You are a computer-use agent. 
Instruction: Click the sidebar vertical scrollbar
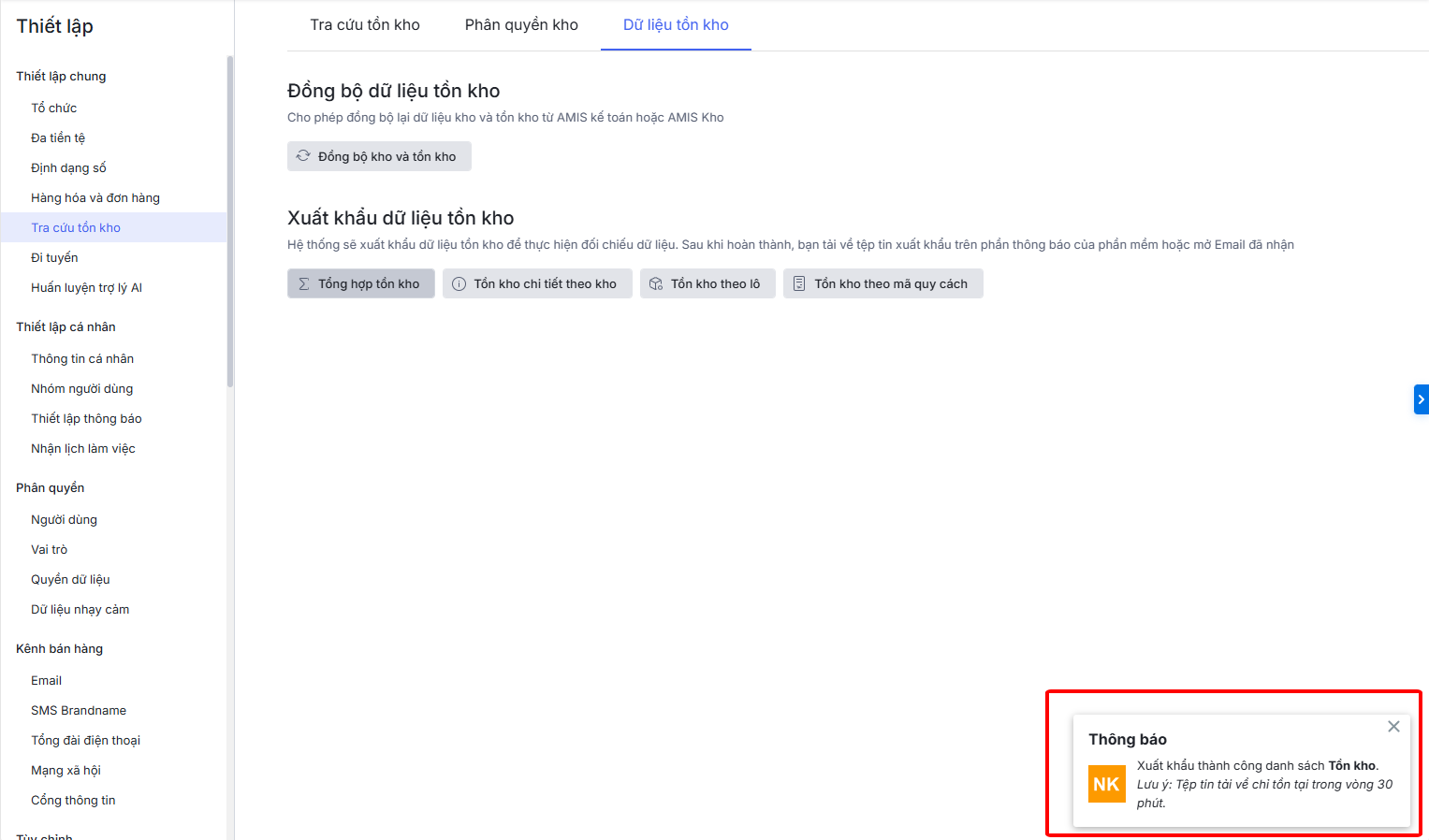click(x=230, y=222)
